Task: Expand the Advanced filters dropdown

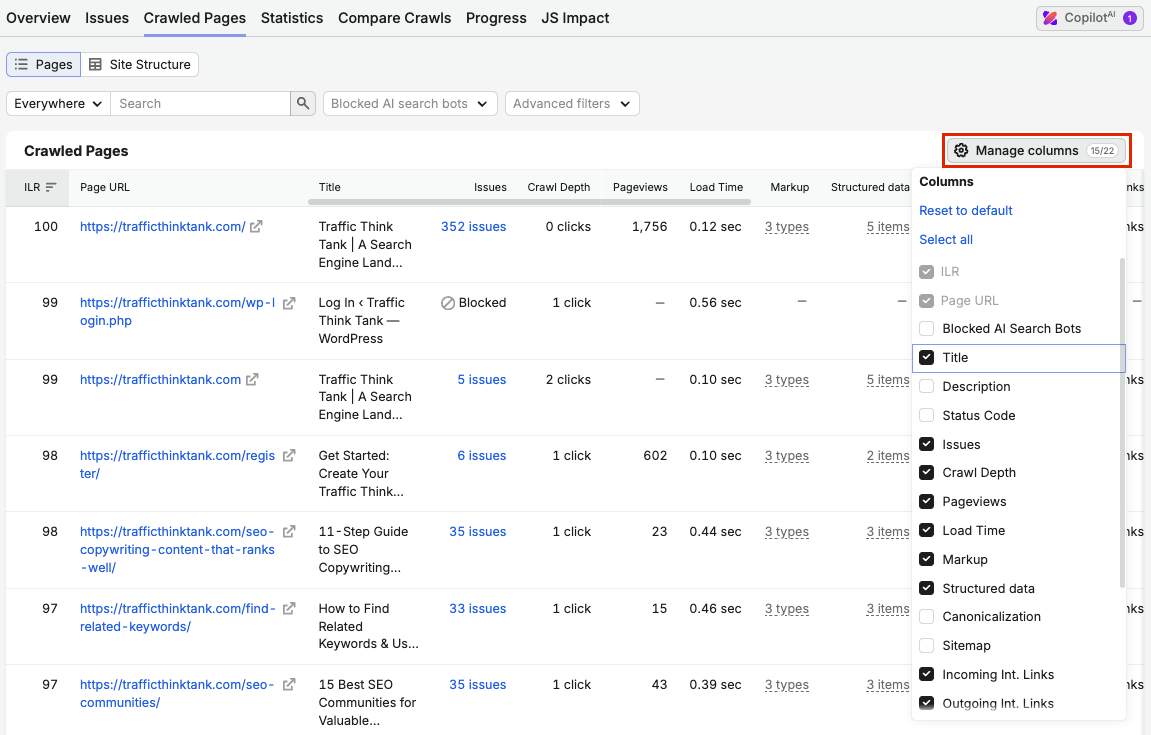Action: 572,104
